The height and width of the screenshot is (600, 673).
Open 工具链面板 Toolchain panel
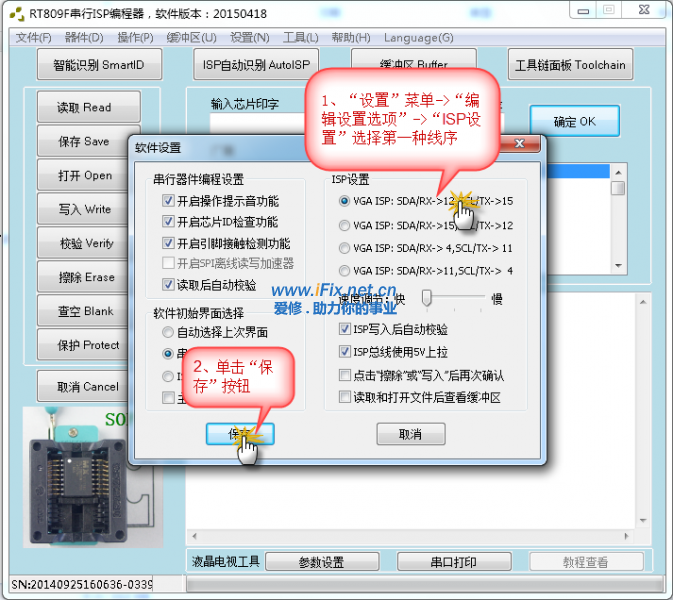(570, 65)
